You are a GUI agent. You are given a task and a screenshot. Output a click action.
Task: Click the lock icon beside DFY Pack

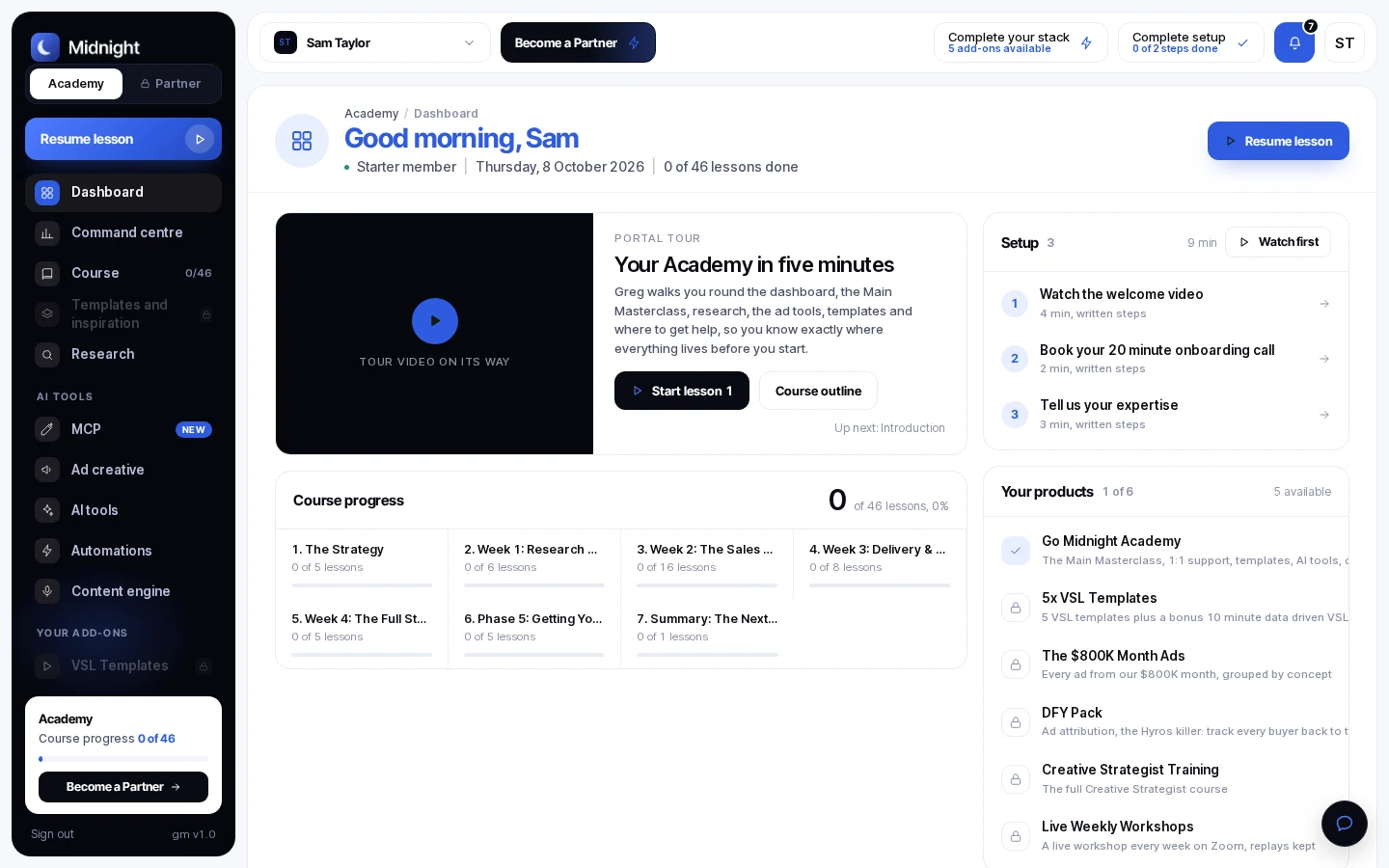click(1016, 722)
